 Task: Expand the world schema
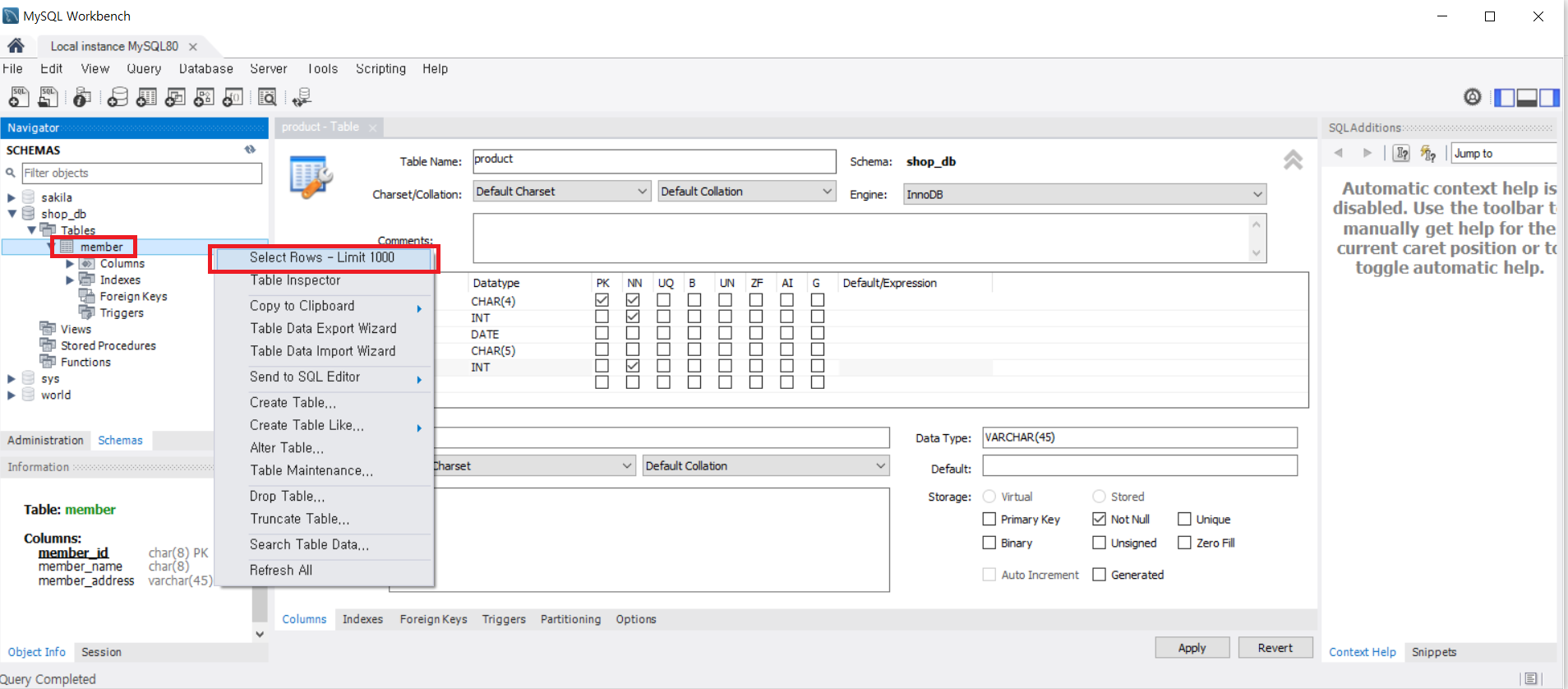pos(12,395)
